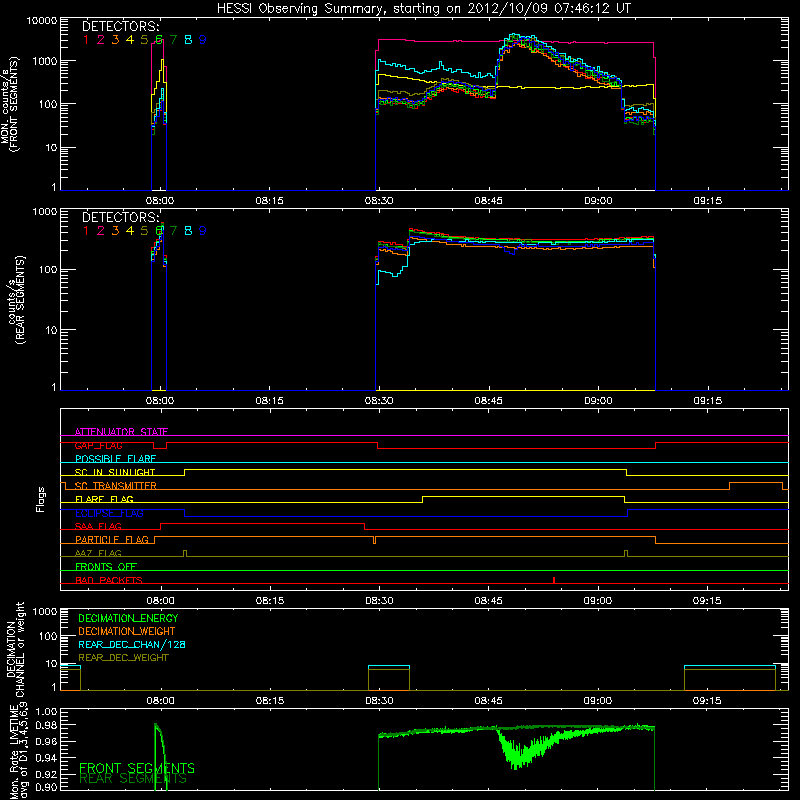Viewport: 800px width, 800px height.
Task: Click 08:00 tick under the front segments plot
Action: point(160,201)
